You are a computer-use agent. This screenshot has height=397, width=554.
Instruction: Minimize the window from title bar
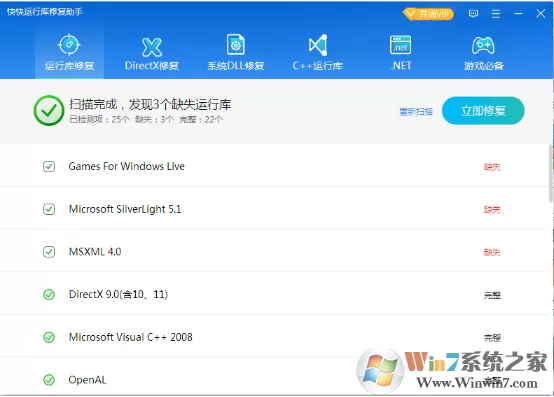click(518, 14)
